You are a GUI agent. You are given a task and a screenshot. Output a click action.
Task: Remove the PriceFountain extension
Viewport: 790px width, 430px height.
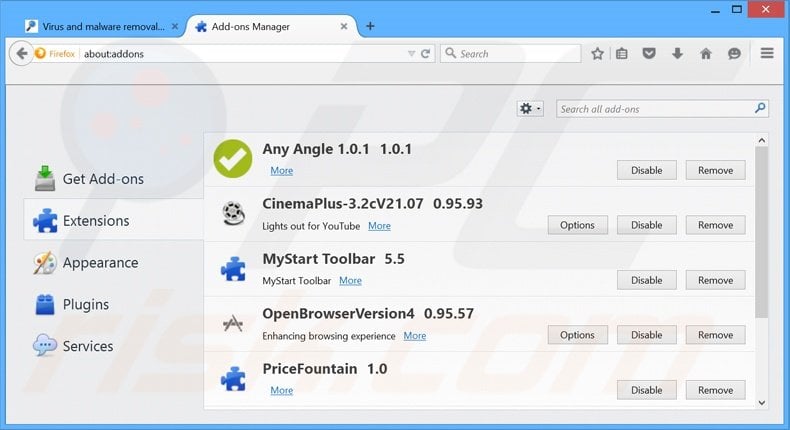(715, 390)
